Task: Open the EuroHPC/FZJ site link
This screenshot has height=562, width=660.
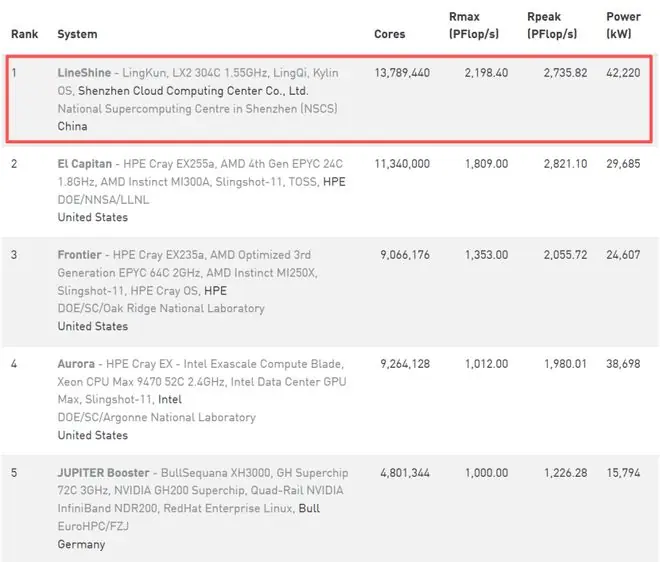Action: [x=93, y=526]
